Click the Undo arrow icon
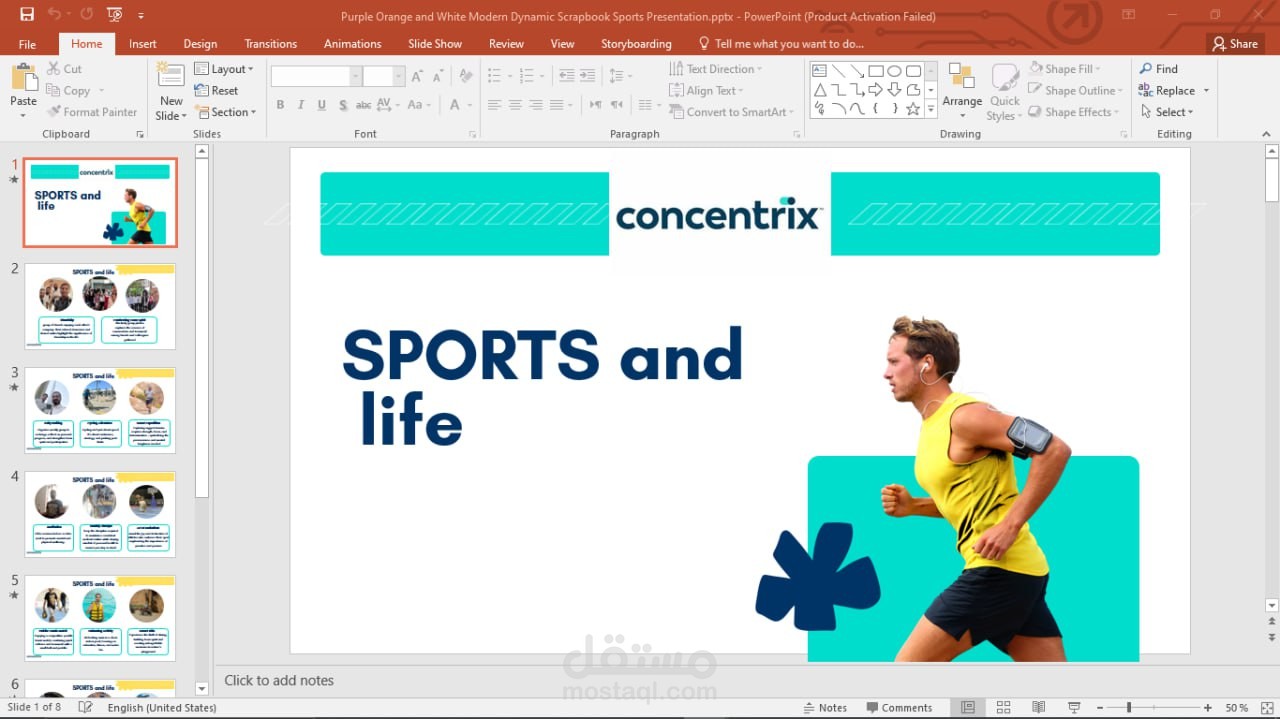This screenshot has height=719, width=1280. point(54,15)
